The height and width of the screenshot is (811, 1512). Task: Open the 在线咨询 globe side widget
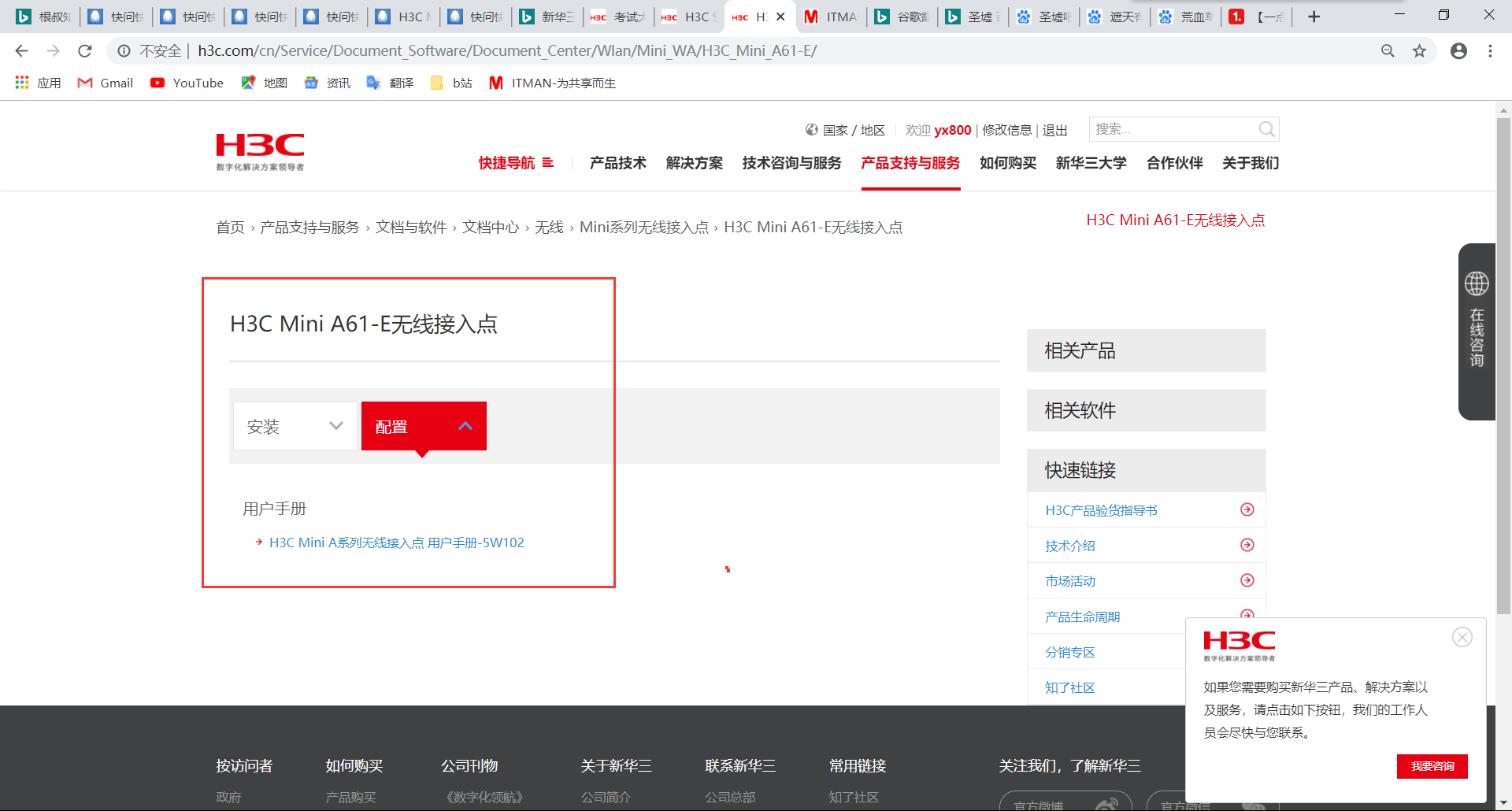(1477, 331)
